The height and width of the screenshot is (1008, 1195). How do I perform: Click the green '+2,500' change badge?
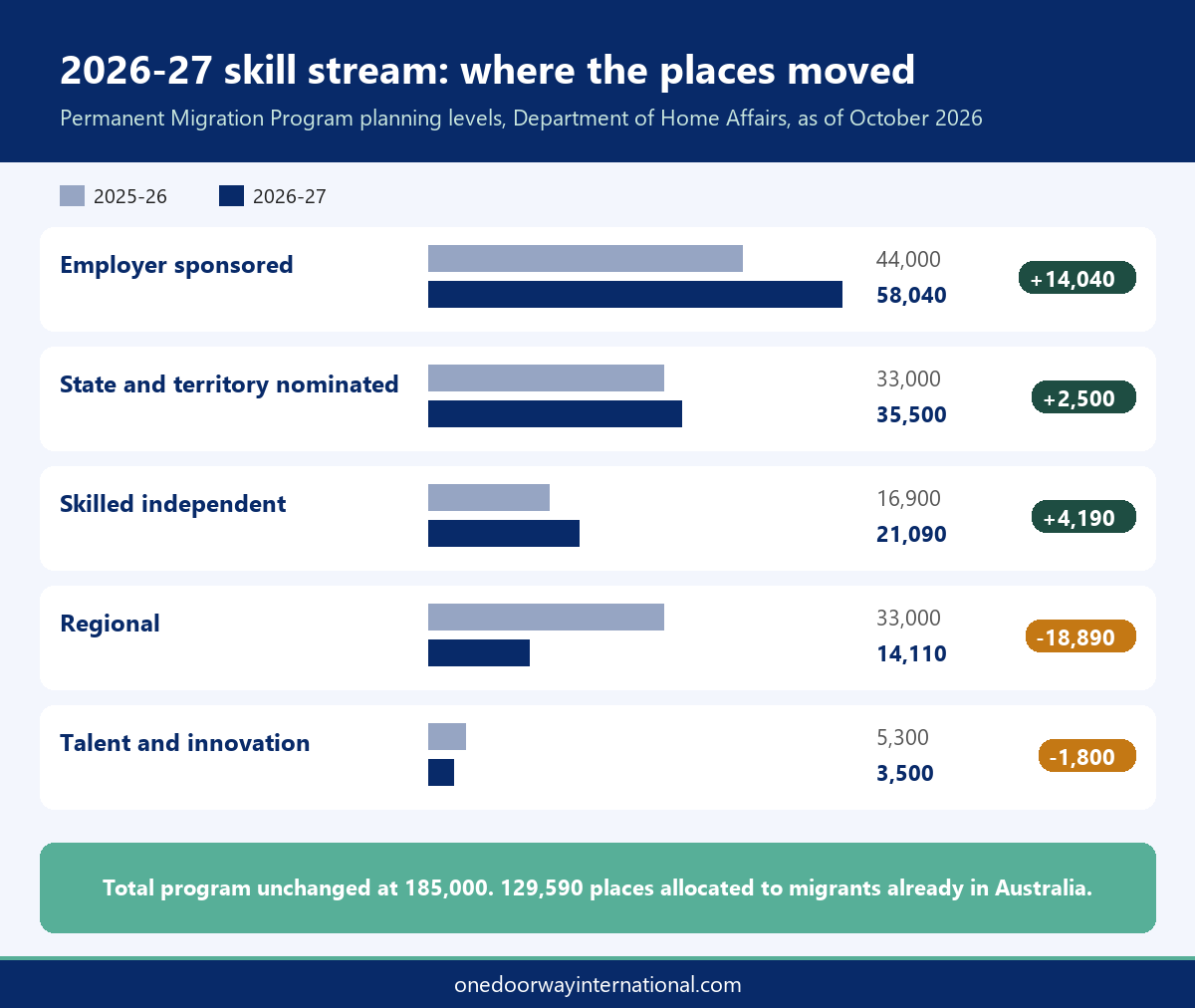(x=1083, y=397)
